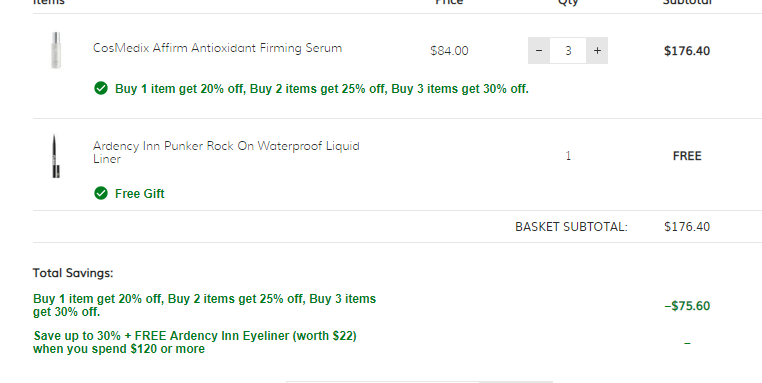Click green checkmark next to Free Gift
762x383 pixels.
(x=101, y=193)
